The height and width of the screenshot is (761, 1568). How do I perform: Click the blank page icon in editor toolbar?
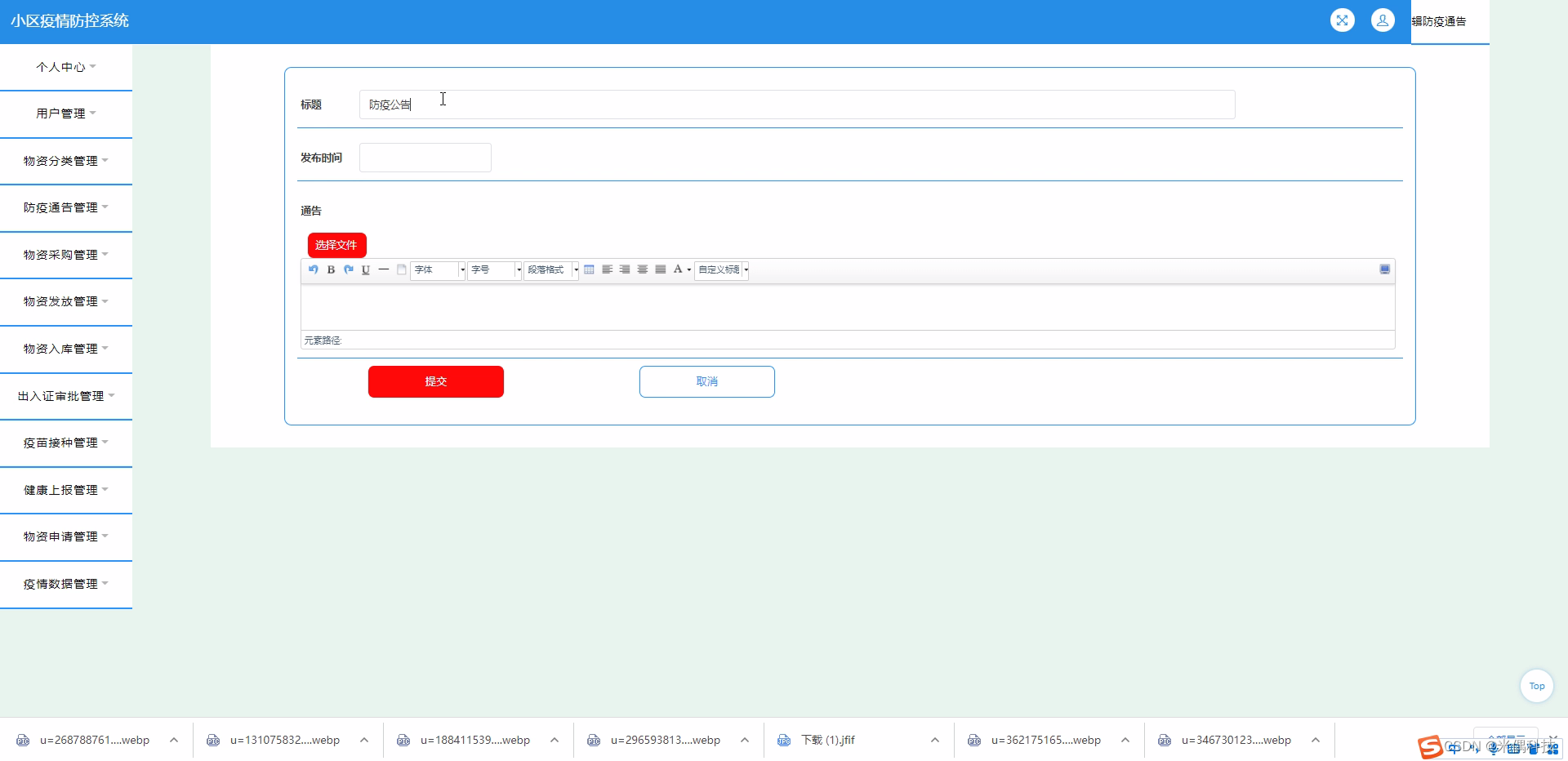click(x=402, y=269)
